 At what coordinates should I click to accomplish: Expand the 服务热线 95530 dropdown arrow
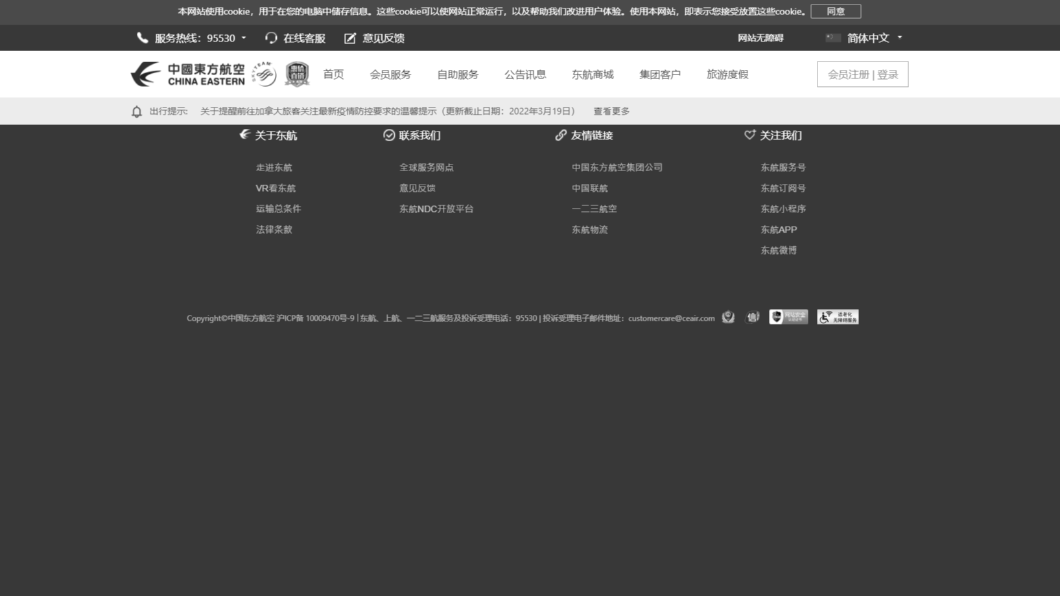pyautogui.click(x=244, y=39)
